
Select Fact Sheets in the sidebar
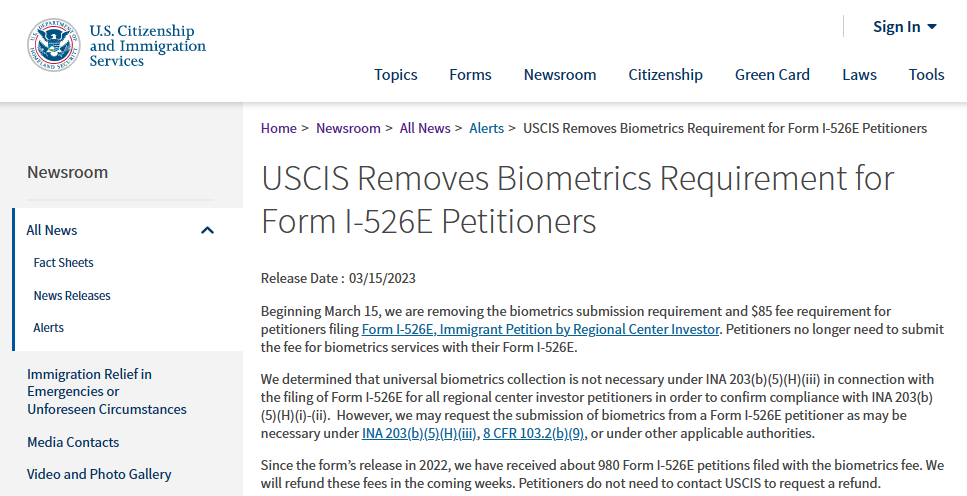tap(64, 263)
